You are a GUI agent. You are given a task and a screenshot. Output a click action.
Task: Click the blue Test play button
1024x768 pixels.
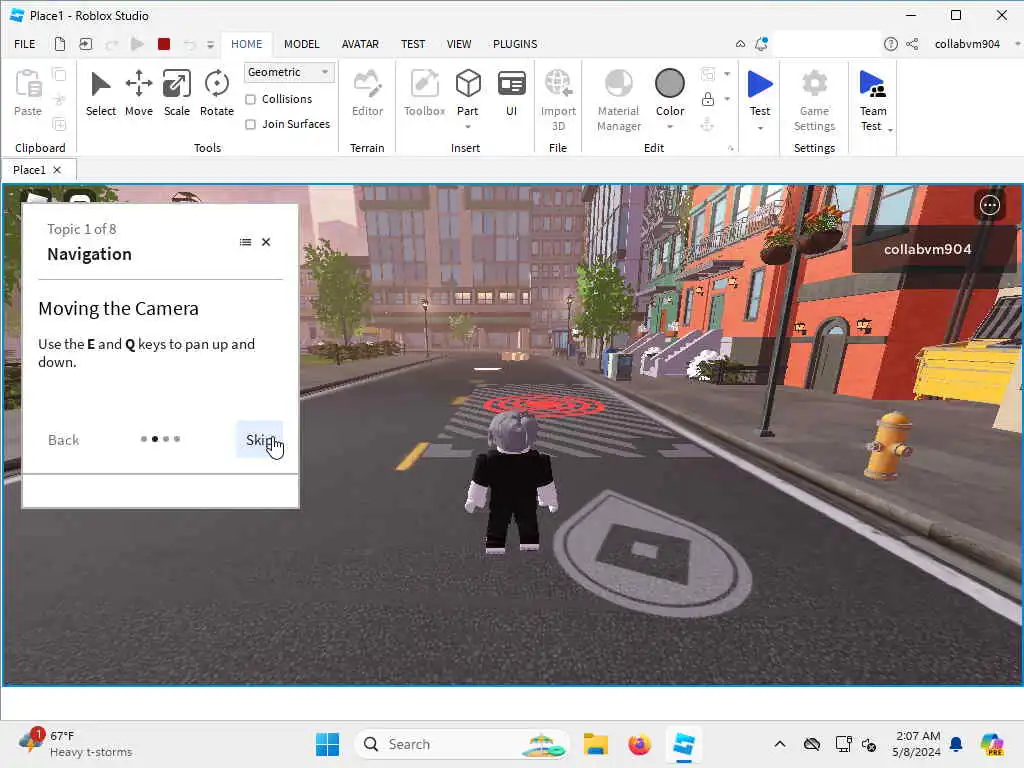(760, 85)
